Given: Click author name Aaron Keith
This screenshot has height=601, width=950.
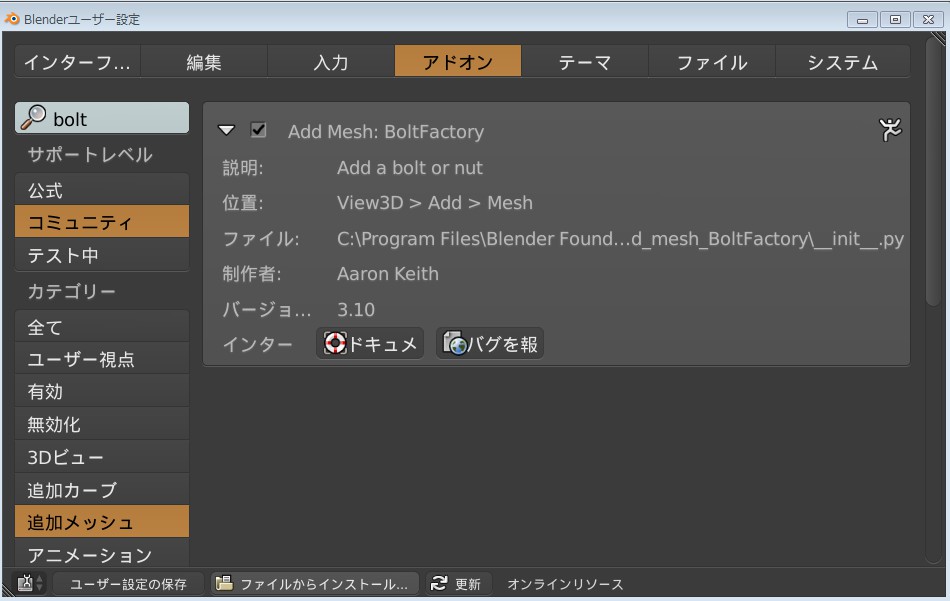Looking at the screenshot, I should pos(388,274).
